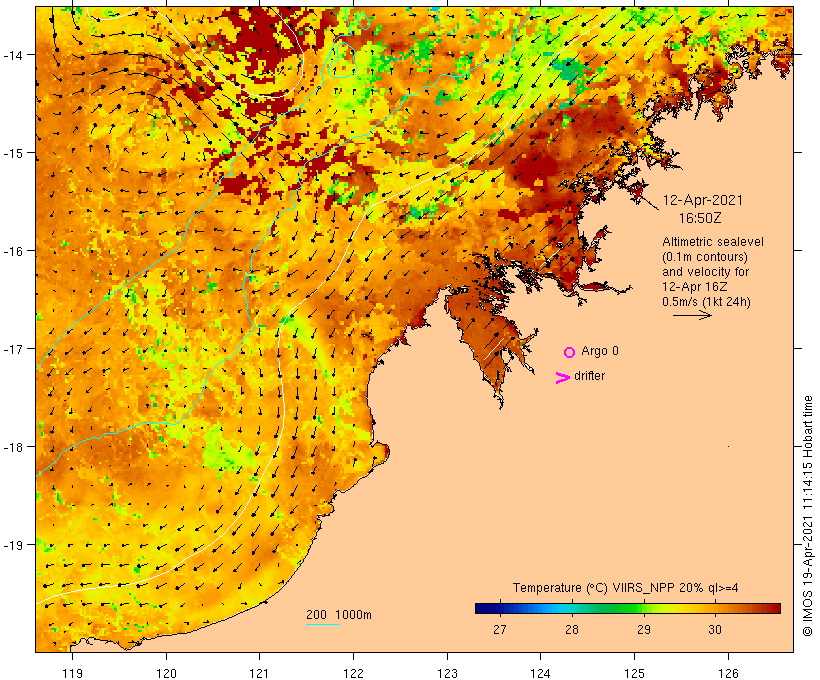
Task: Click the longitude axis label 122
Action: [354, 673]
